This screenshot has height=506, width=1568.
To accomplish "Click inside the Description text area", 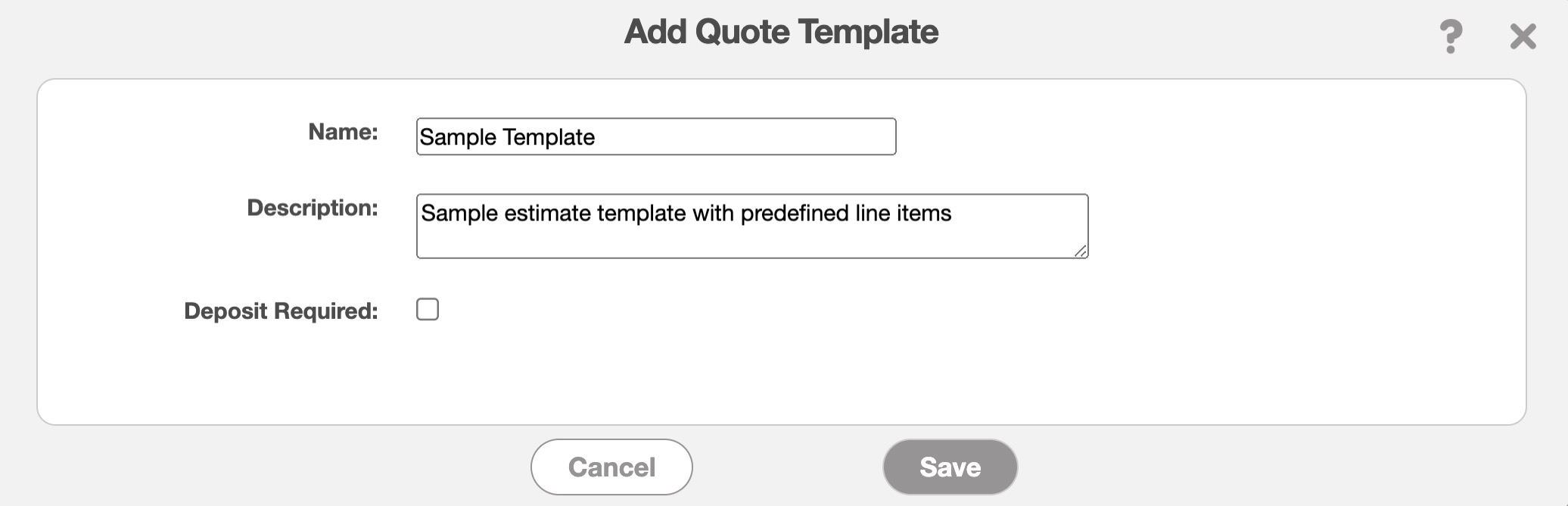I will [x=751, y=226].
